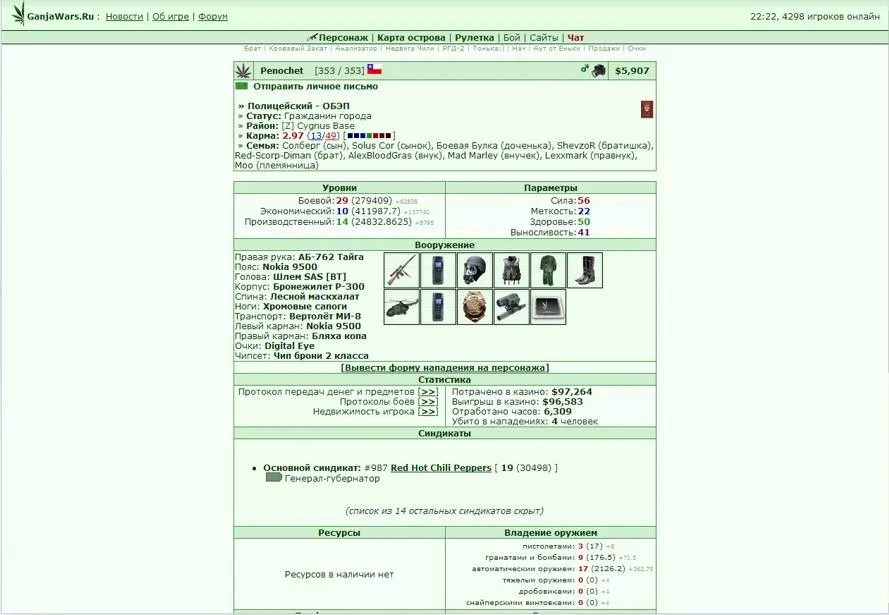
Task: Open the Рулетка menu item
Action: tap(474, 38)
